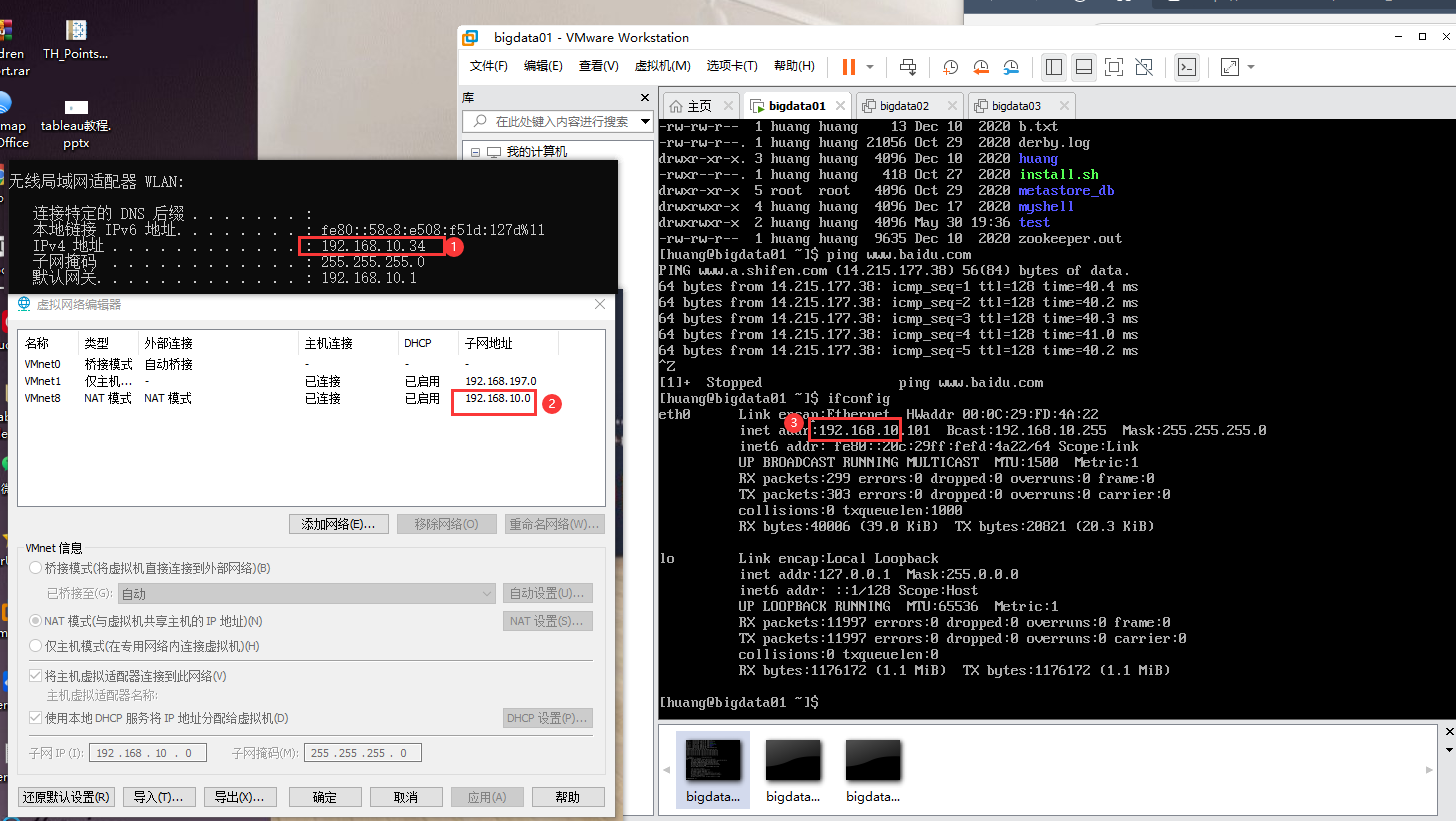Revert the VM to its snapshot
The image size is (1456, 821).
click(981, 67)
